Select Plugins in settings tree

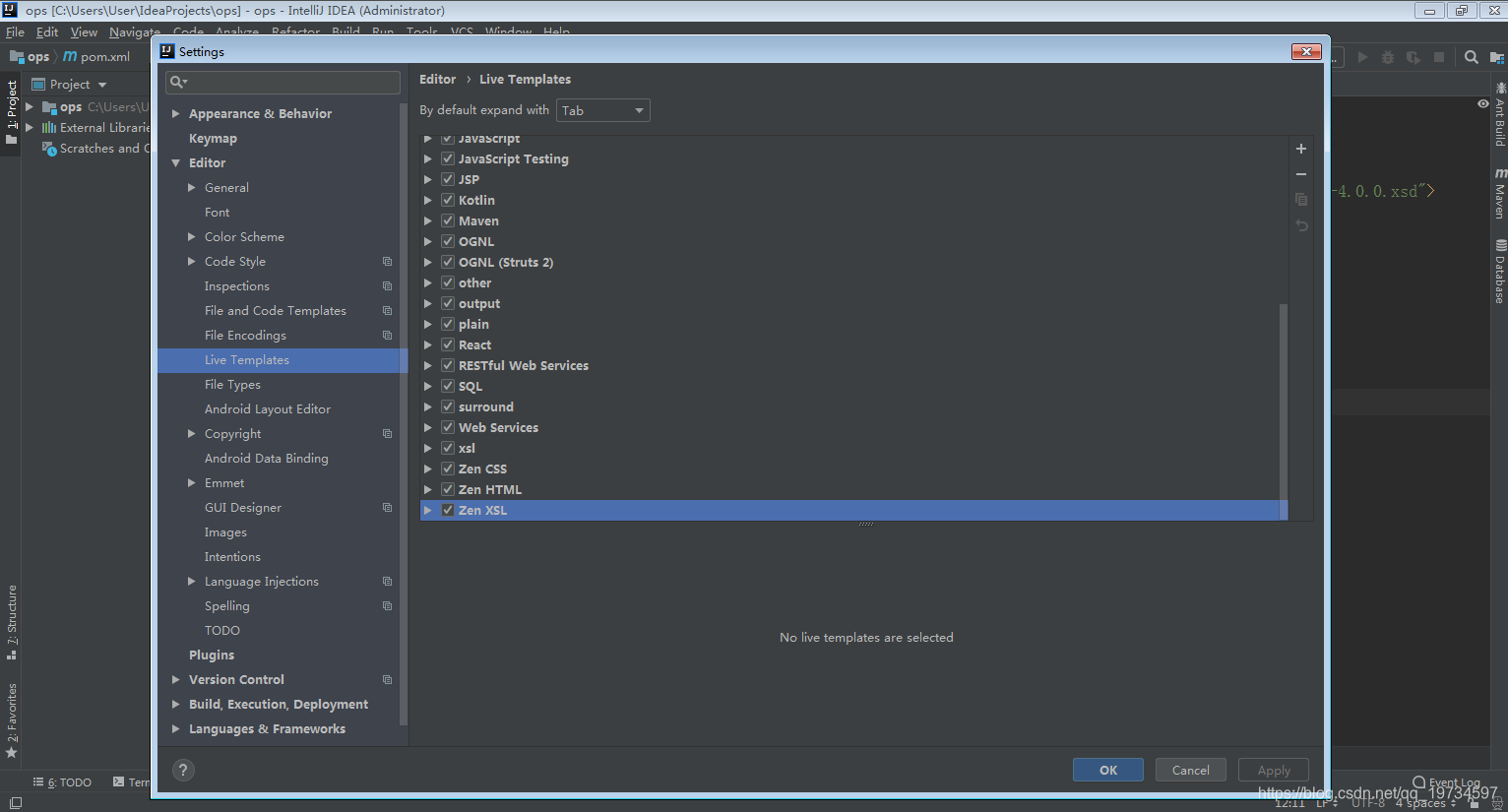212,656
